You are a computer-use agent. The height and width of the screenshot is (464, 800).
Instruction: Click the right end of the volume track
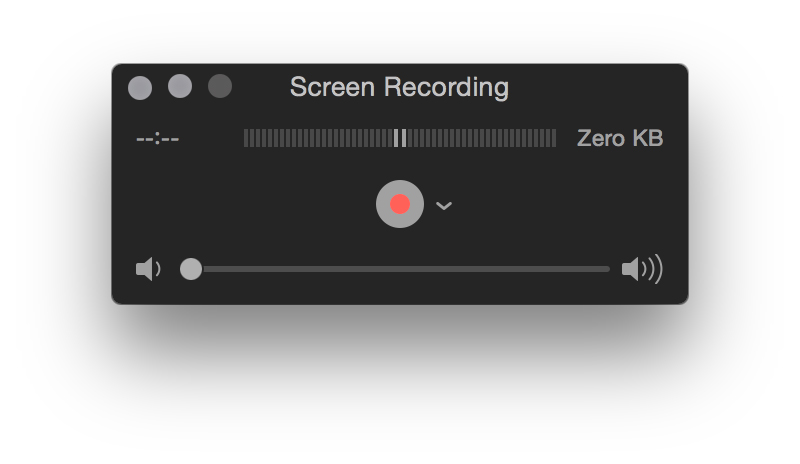(x=606, y=269)
